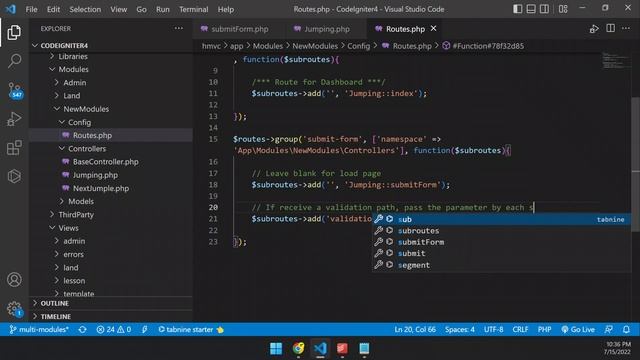The height and width of the screenshot is (360, 640).
Task: Close the Routes.php tab
Action: [x=433, y=29]
